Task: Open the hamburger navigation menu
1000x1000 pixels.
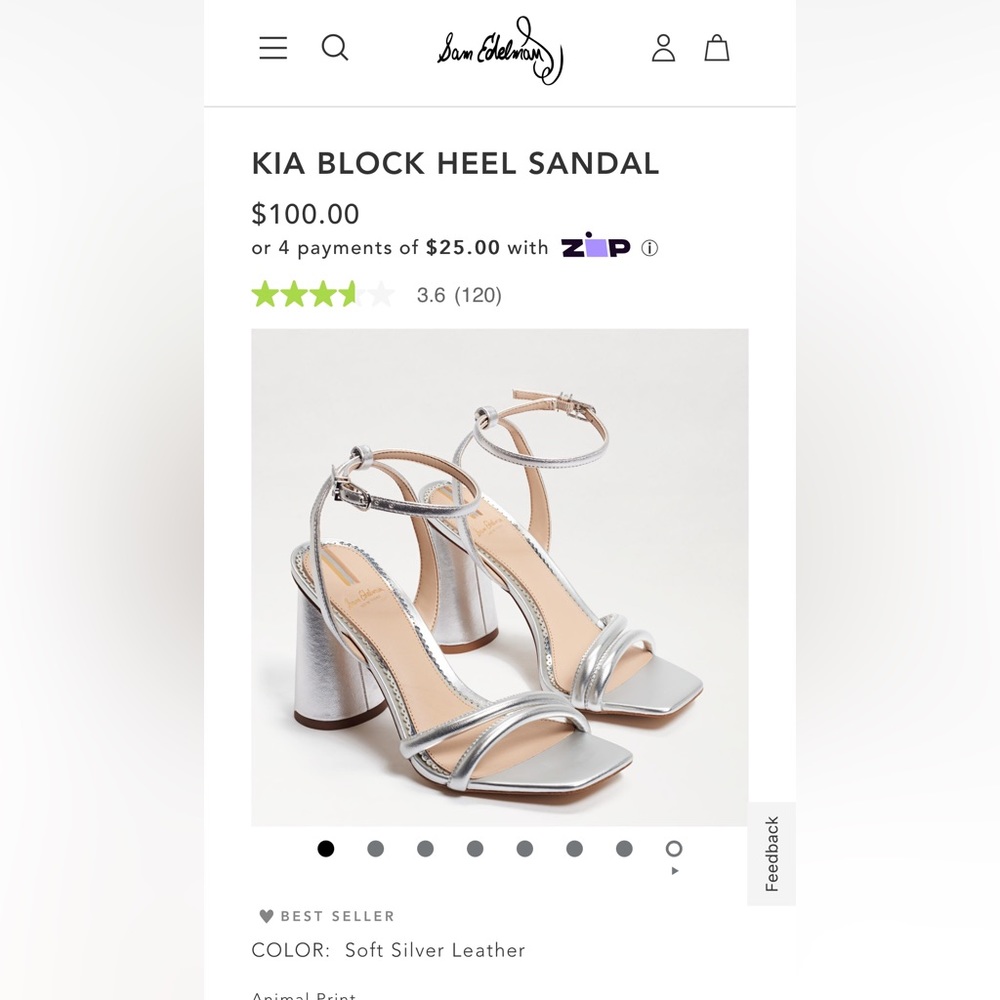Action: (272, 48)
